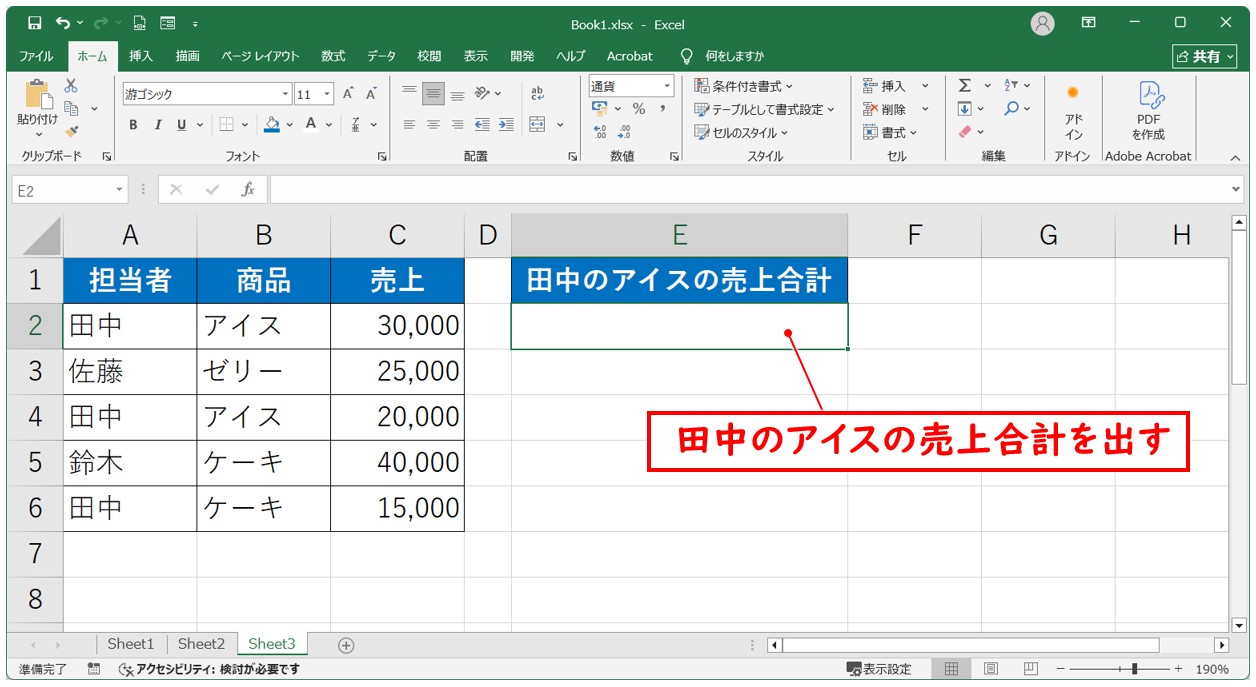Switch to the Sheet1 tab
The image size is (1256, 687).
pyautogui.click(x=131, y=644)
